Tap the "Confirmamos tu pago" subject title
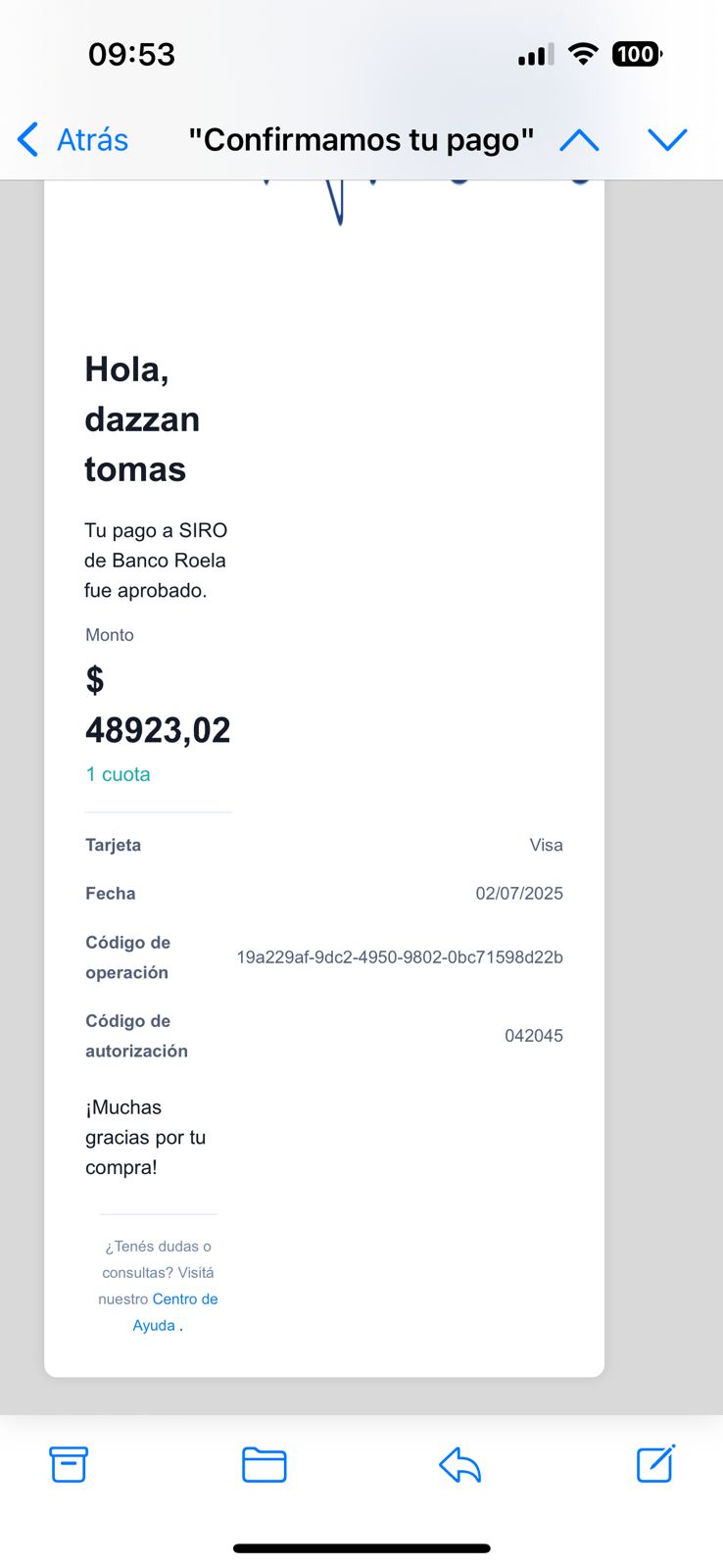 click(x=361, y=140)
